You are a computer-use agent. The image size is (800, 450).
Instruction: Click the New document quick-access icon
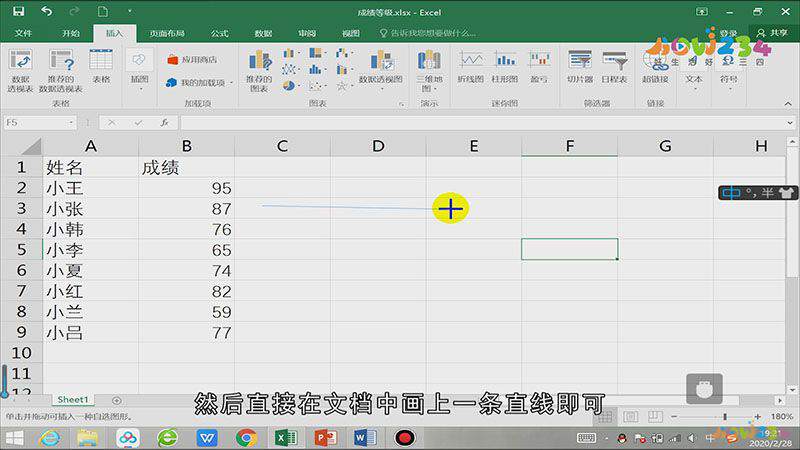coord(103,11)
